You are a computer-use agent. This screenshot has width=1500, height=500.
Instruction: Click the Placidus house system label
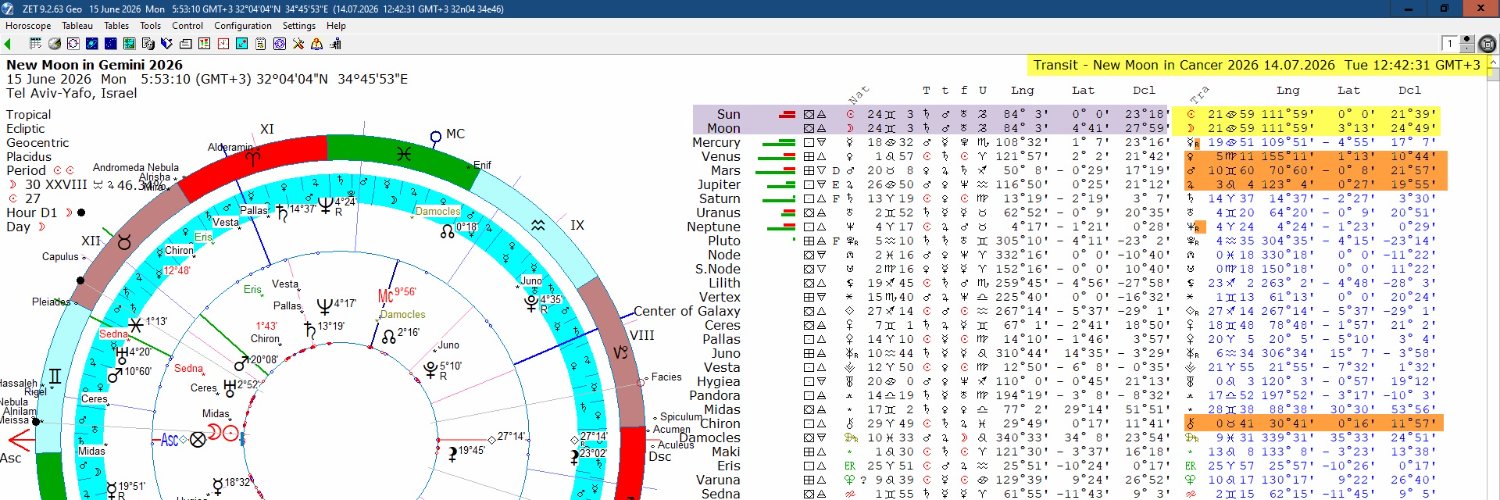pyautogui.click(x=31, y=157)
